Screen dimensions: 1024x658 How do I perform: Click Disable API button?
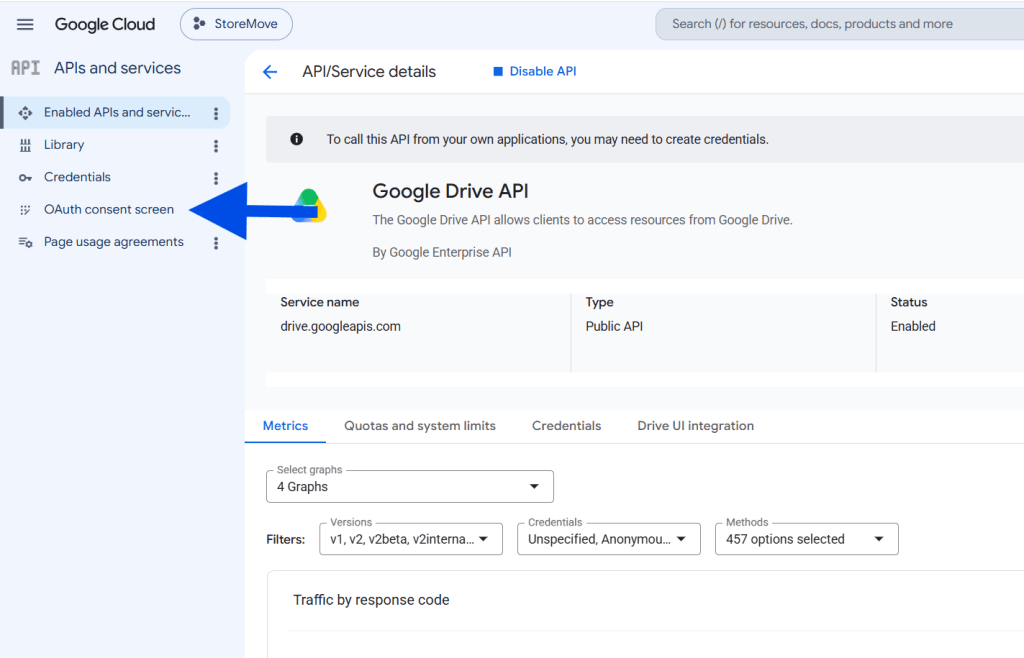[x=535, y=71]
